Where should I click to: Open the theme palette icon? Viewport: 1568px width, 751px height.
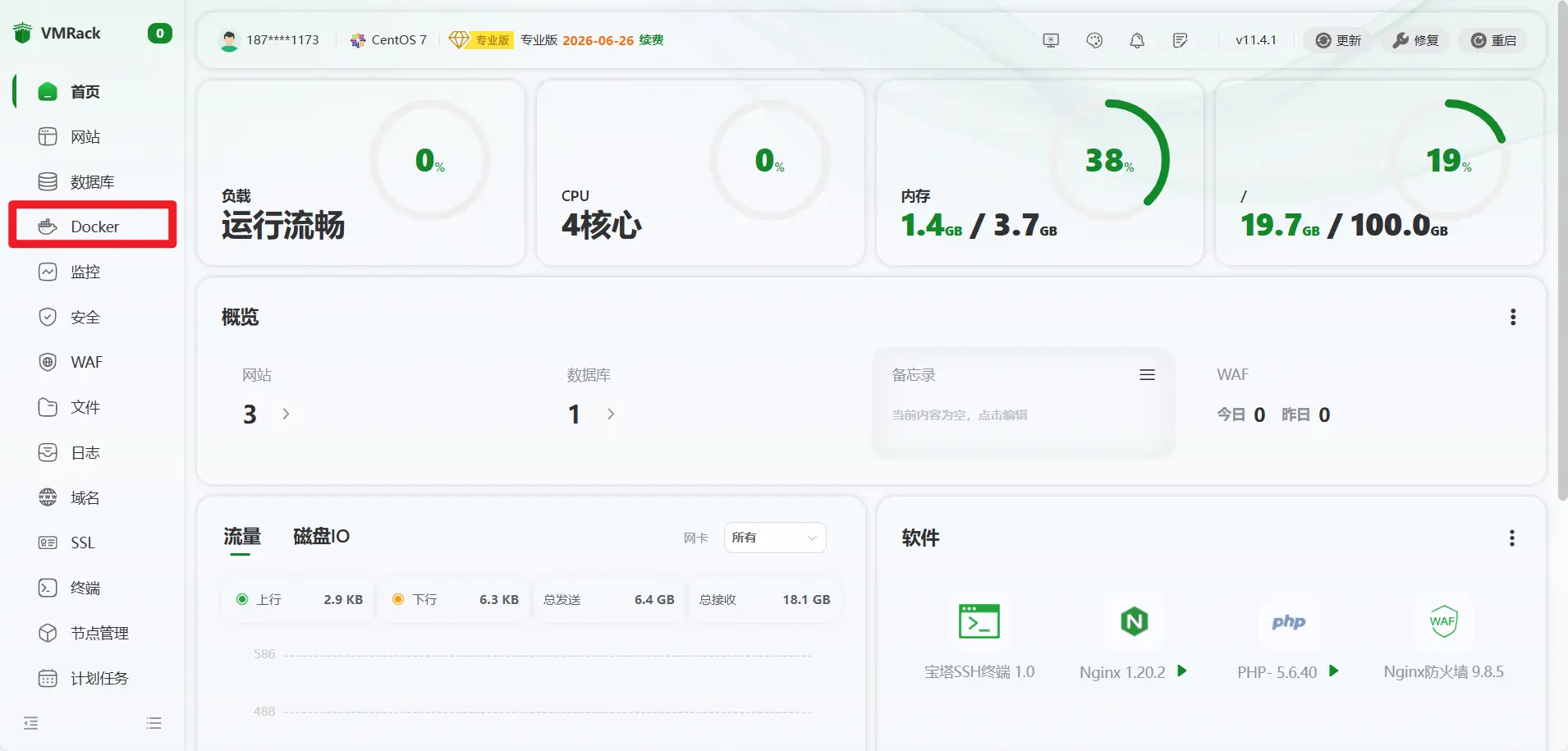point(1094,40)
